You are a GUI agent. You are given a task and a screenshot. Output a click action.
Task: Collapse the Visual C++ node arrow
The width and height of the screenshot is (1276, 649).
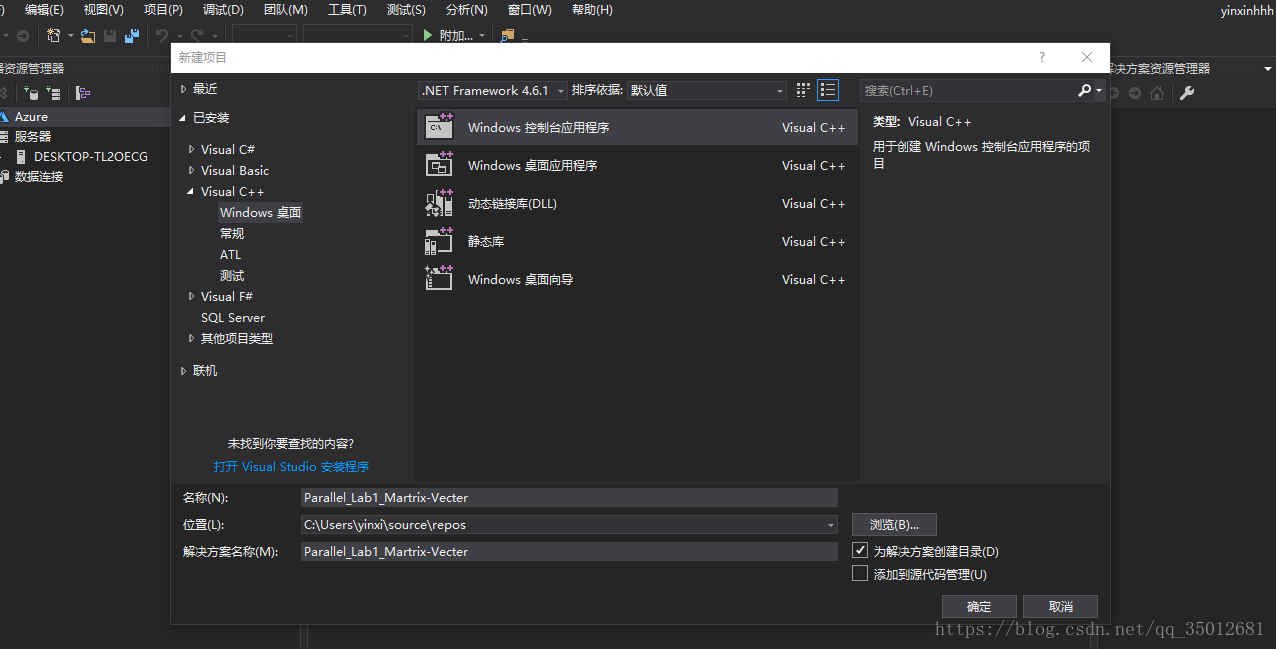[192, 191]
